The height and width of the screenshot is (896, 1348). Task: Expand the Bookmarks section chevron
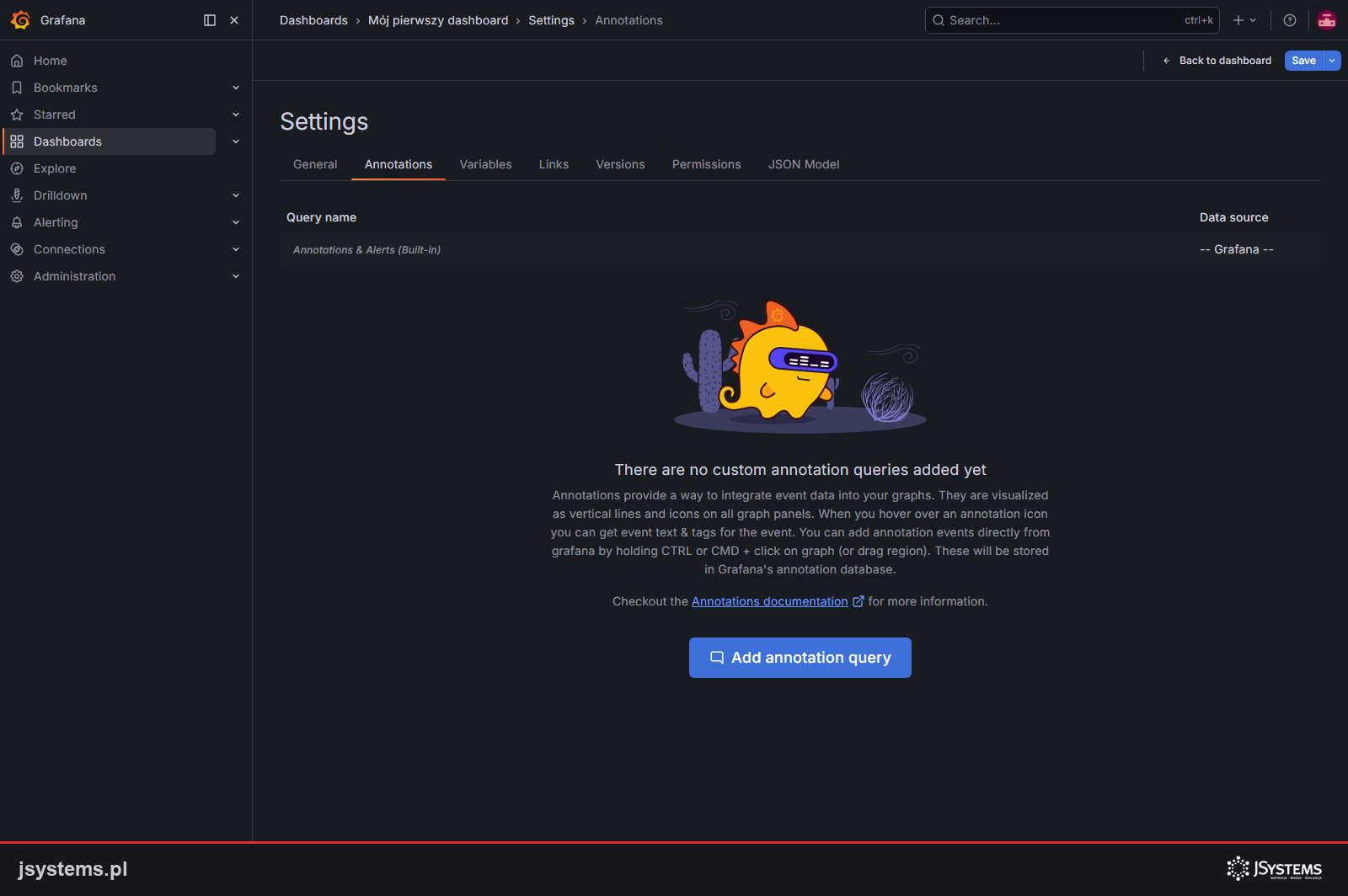coord(236,88)
